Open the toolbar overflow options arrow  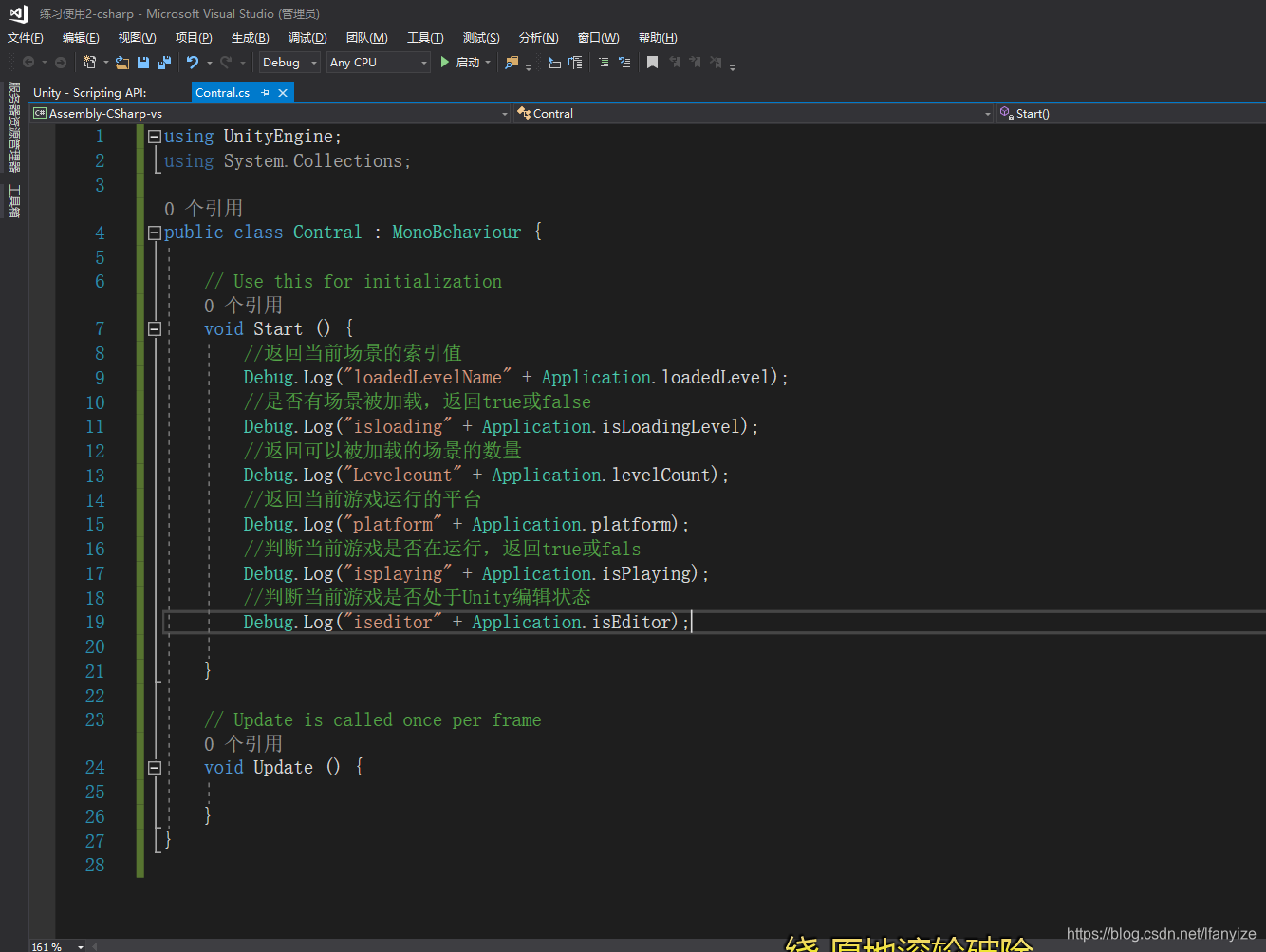pos(733,65)
